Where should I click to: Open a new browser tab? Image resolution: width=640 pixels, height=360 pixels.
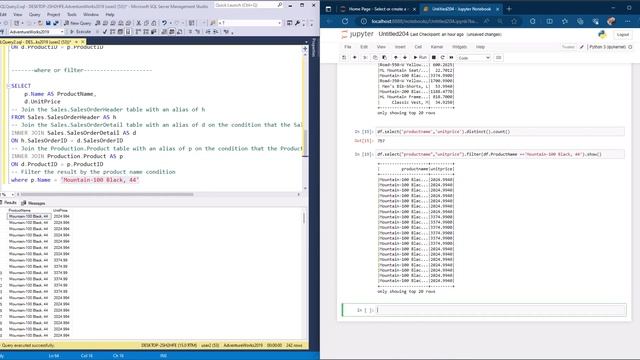point(509,9)
